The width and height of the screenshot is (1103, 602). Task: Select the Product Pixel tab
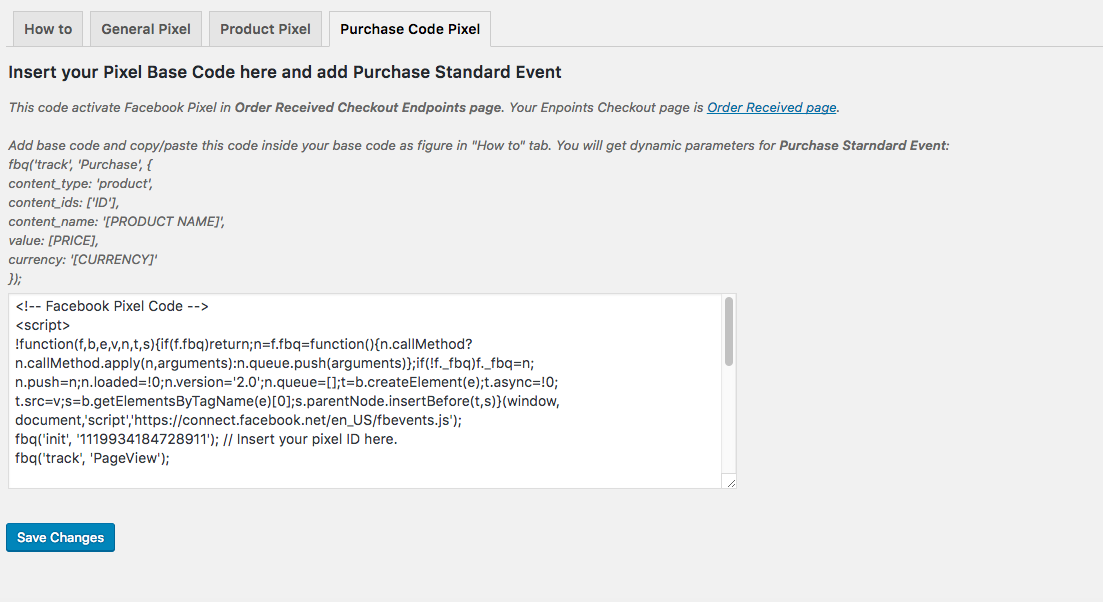pyautogui.click(x=265, y=29)
